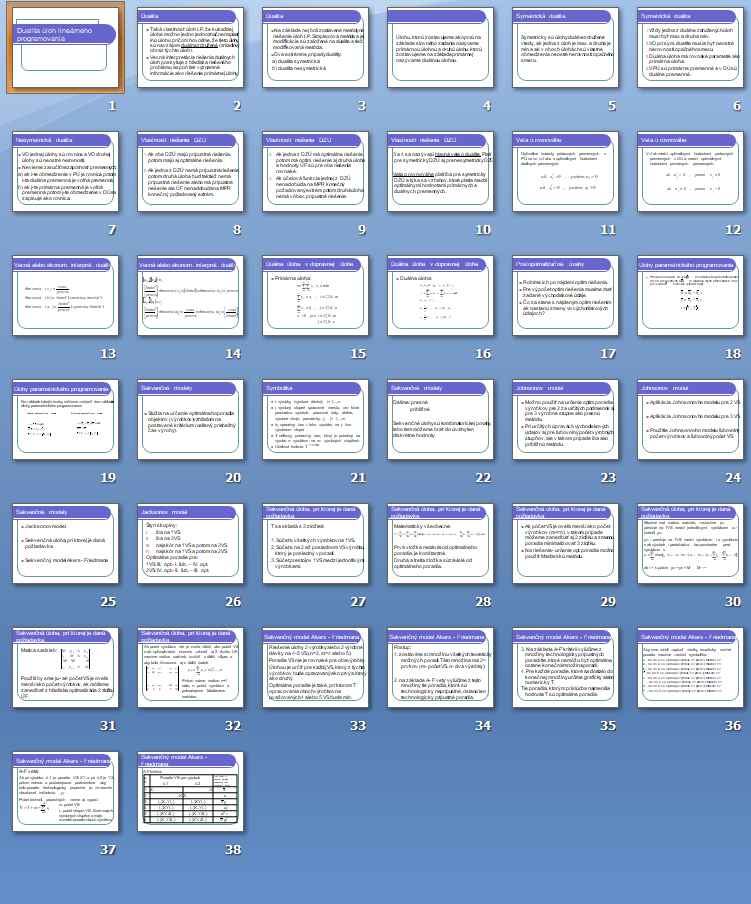The width and height of the screenshot is (751, 904).
Task: Select slide 11 'Veta o rovnováhe'
Action: point(564,171)
